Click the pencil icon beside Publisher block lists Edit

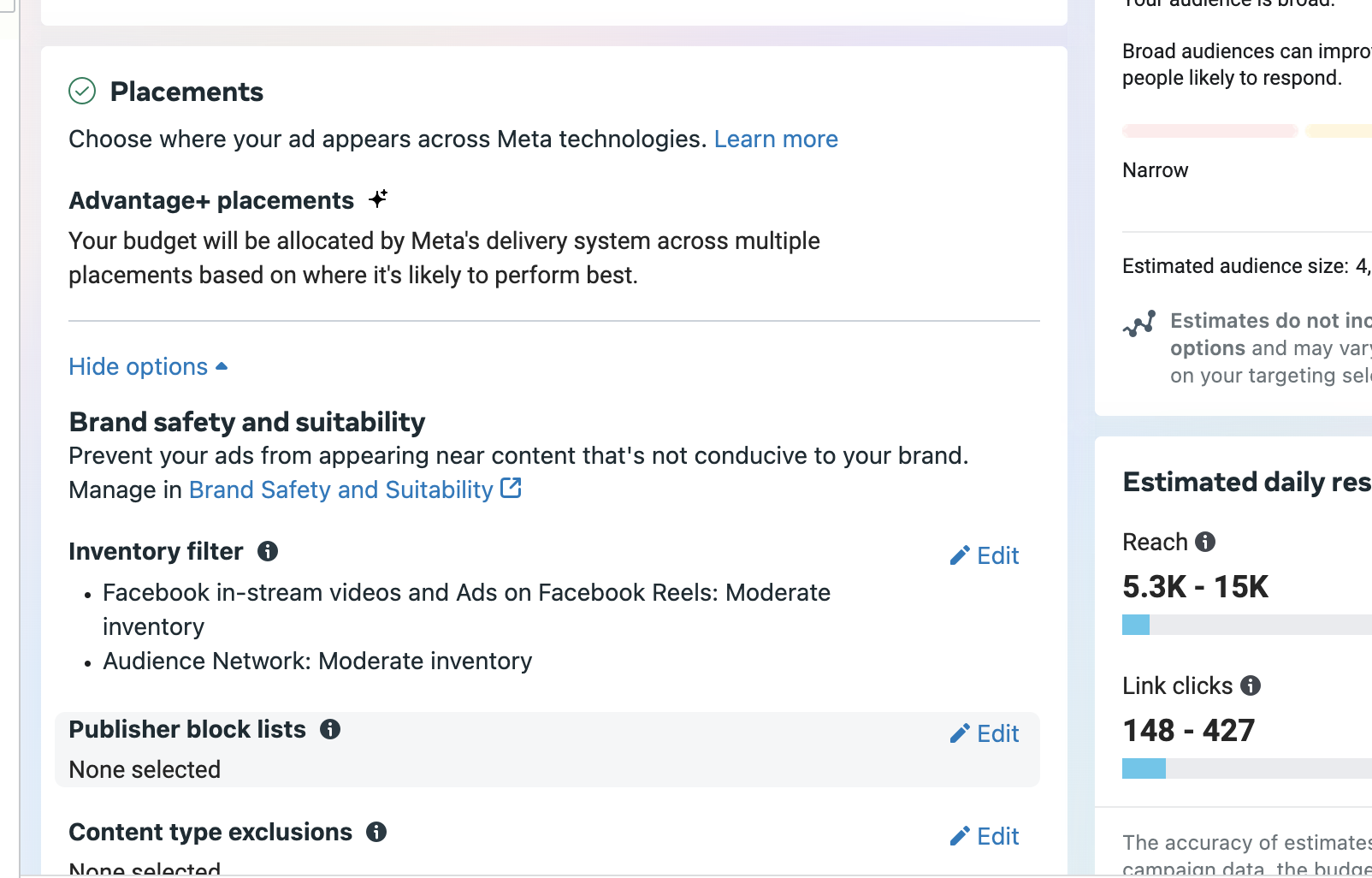(x=960, y=733)
